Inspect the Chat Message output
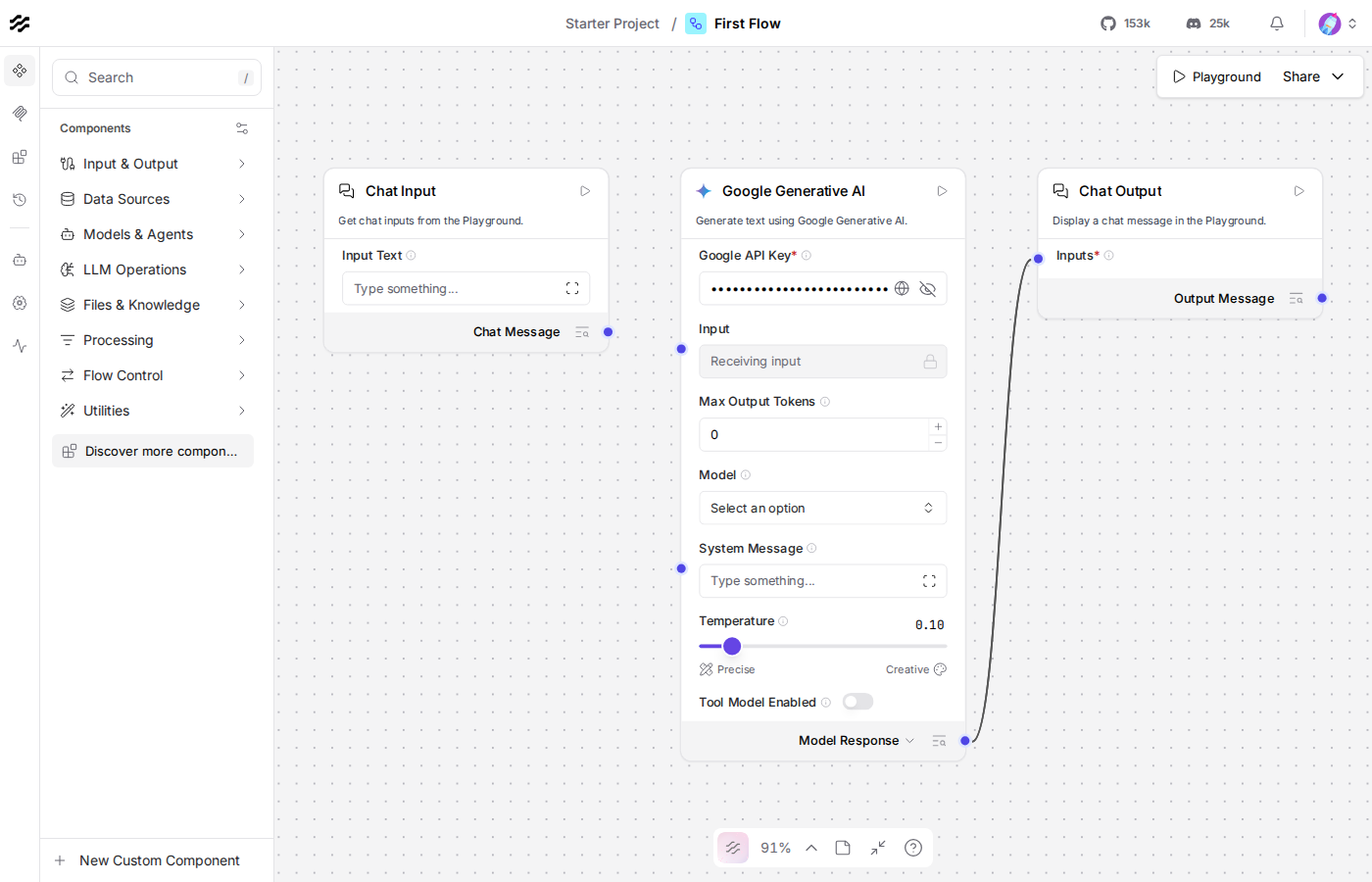 pos(582,332)
